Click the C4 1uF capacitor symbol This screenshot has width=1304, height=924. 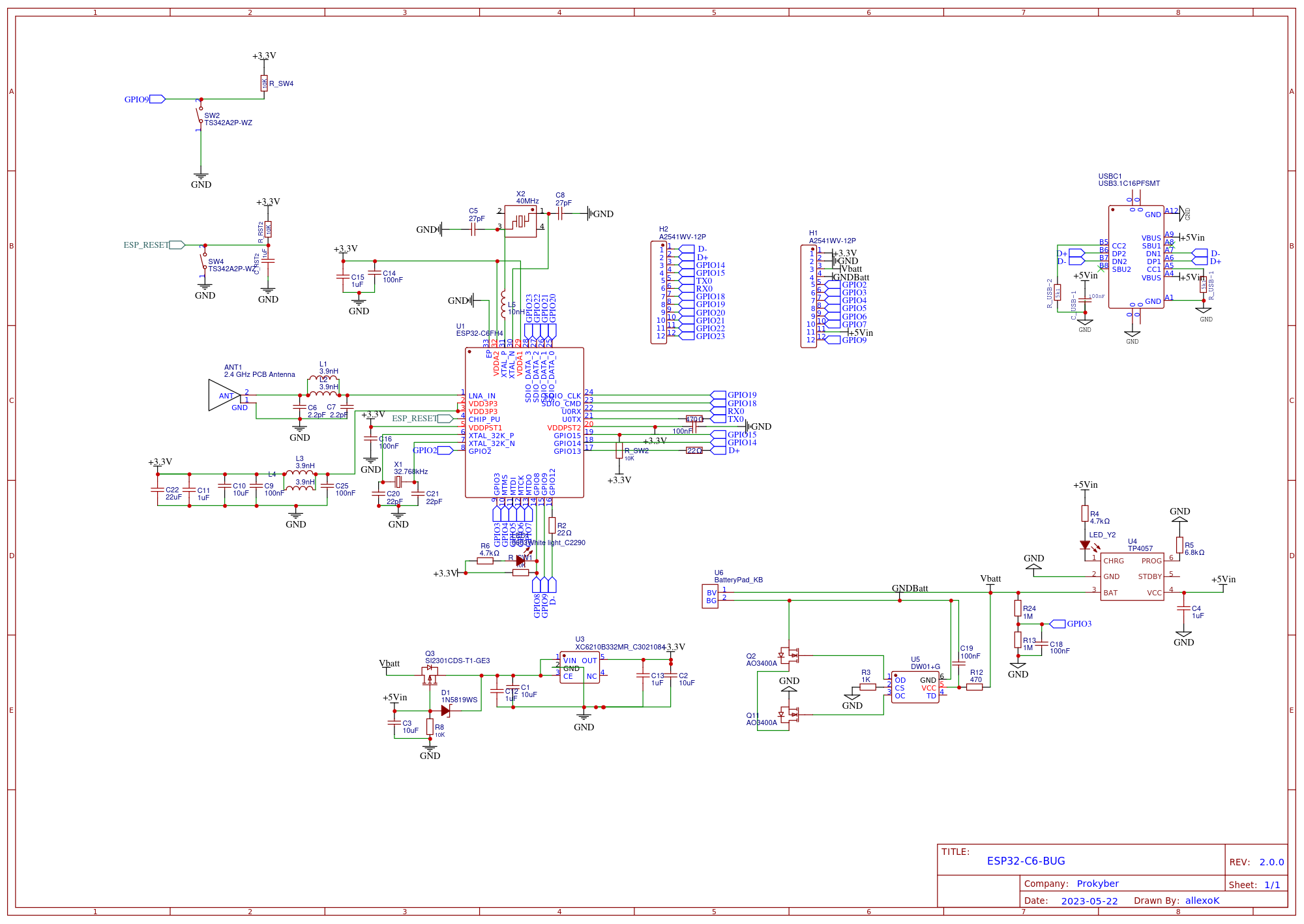[1183, 608]
